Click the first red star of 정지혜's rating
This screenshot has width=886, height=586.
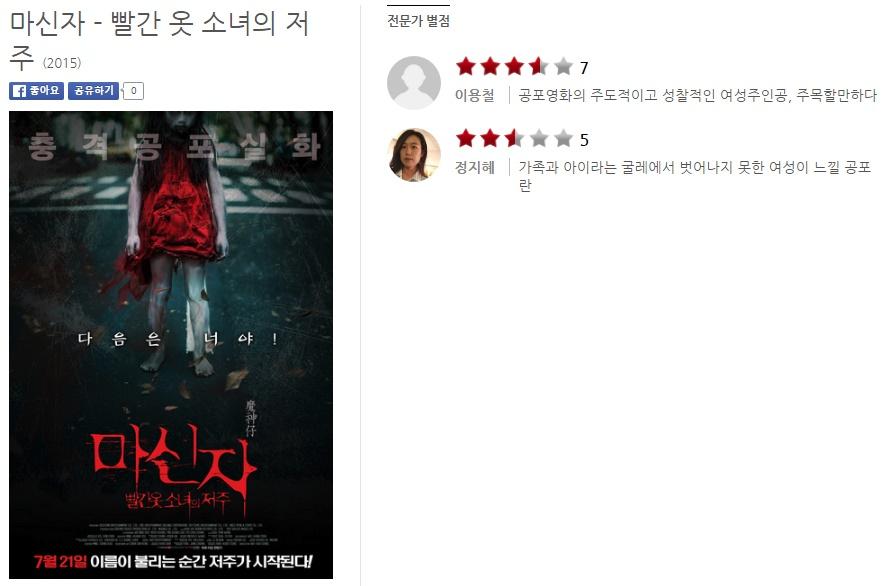466,138
